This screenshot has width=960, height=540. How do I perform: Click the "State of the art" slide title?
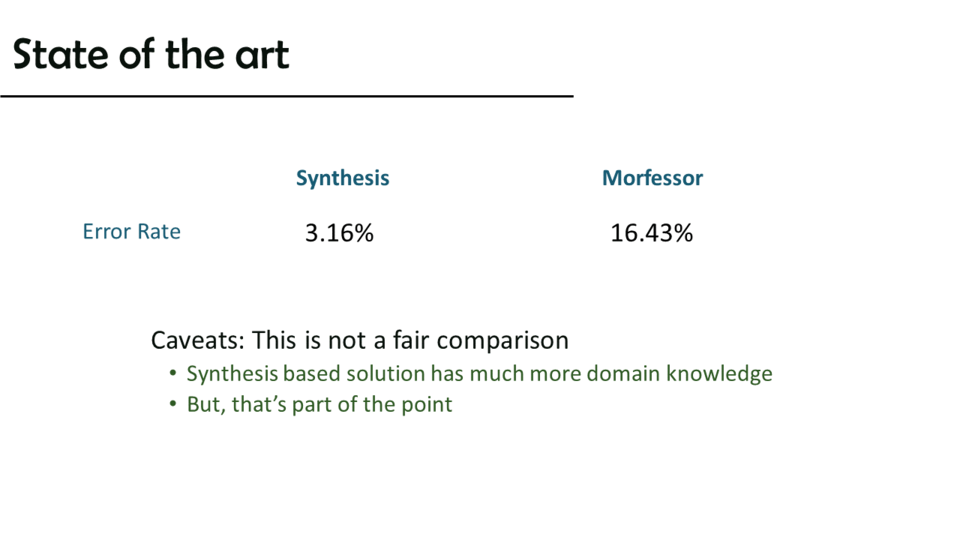tap(150, 54)
